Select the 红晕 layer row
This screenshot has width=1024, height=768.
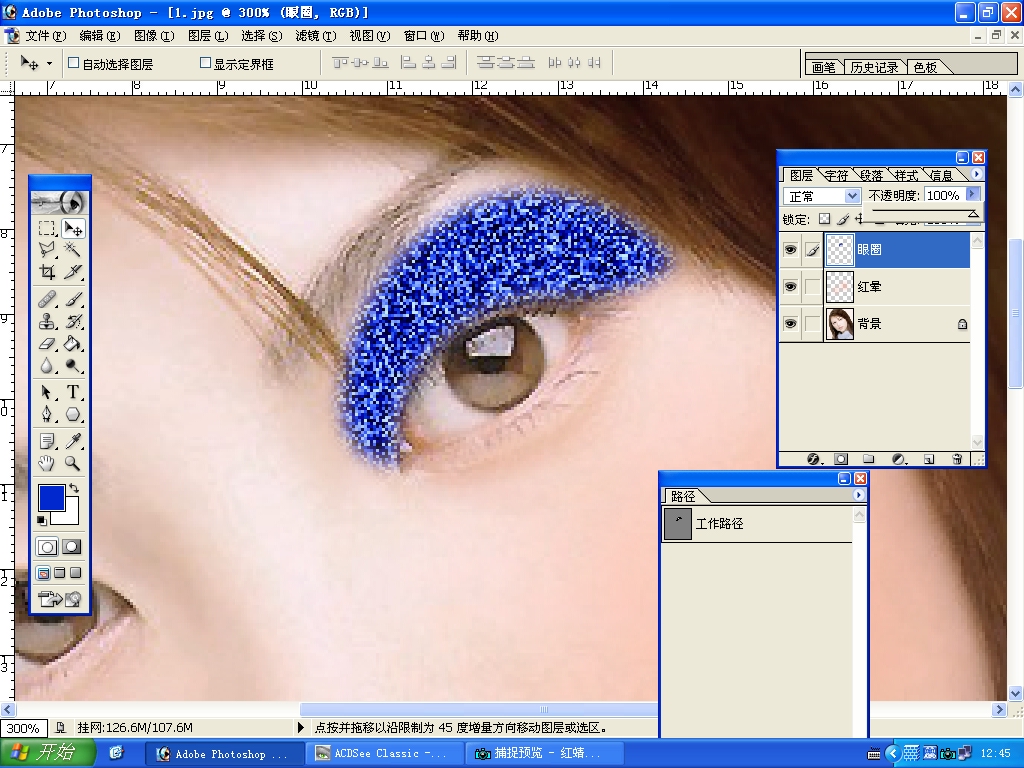point(875,287)
